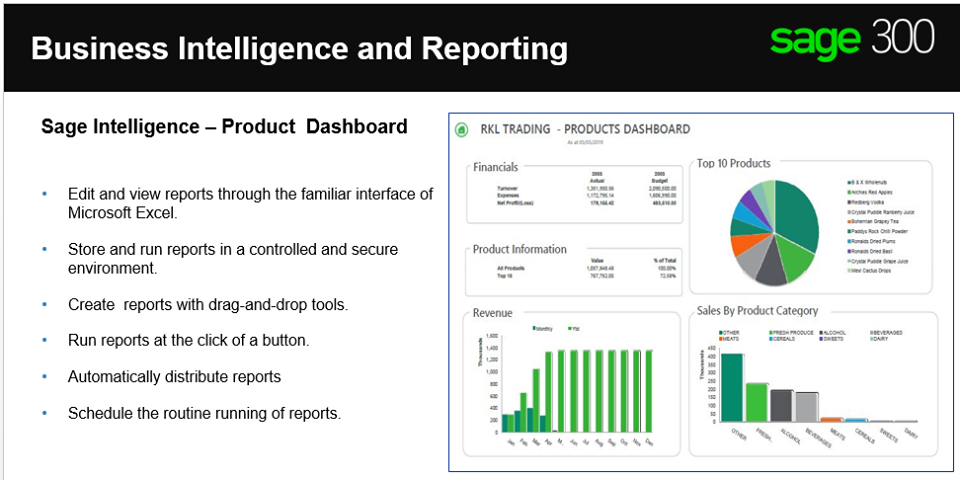Screen dimensions: 960x480
Task: Click the Mexi Cactus Drops legend entry
Action: (x=869, y=271)
